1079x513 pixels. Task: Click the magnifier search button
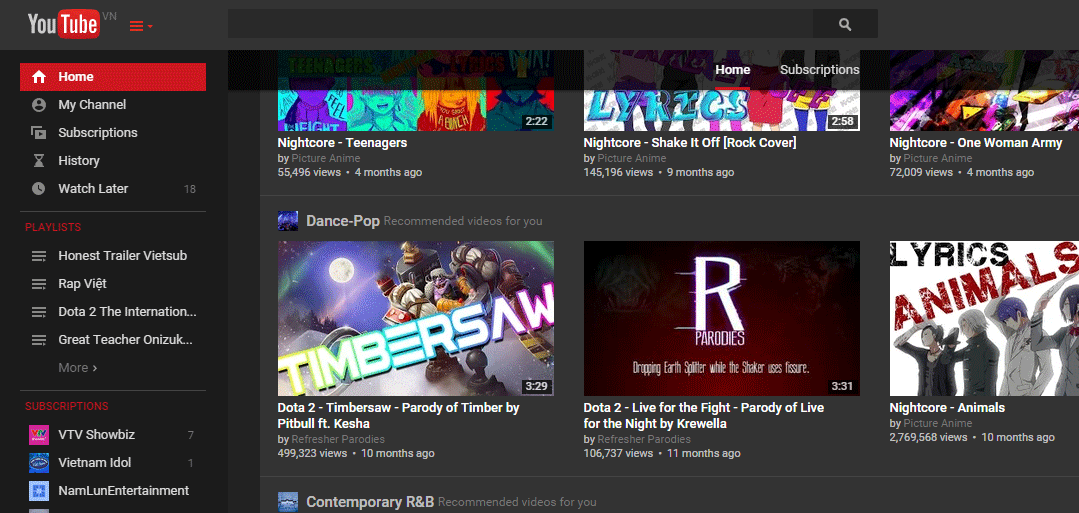coord(845,24)
